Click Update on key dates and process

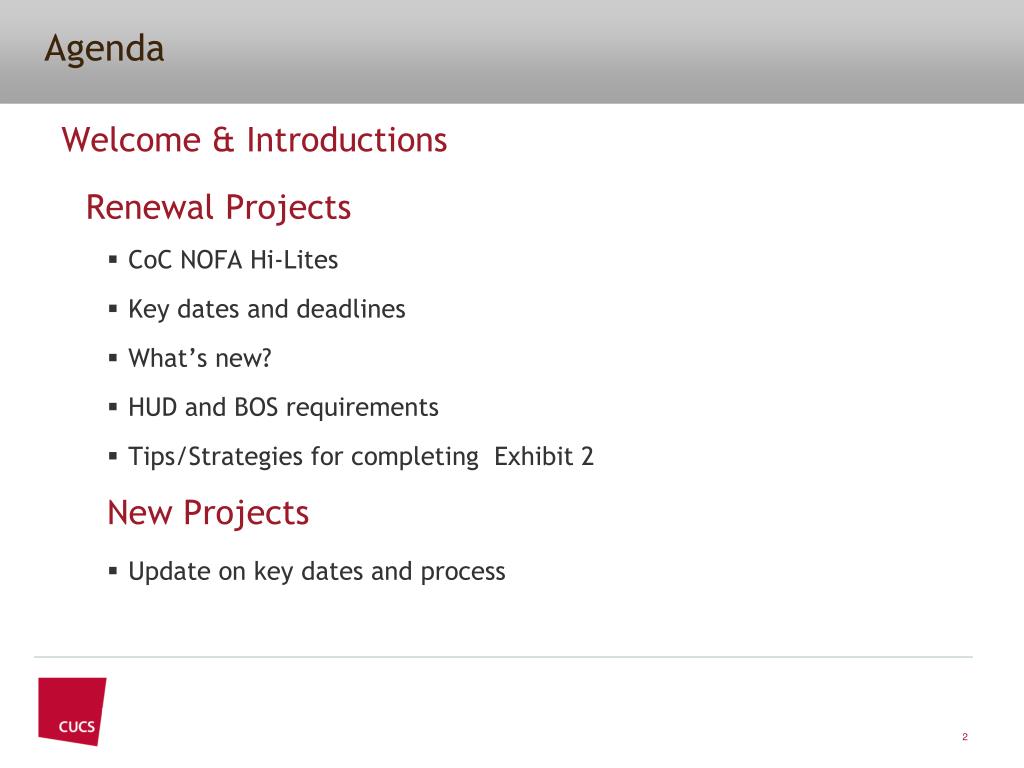(316, 571)
